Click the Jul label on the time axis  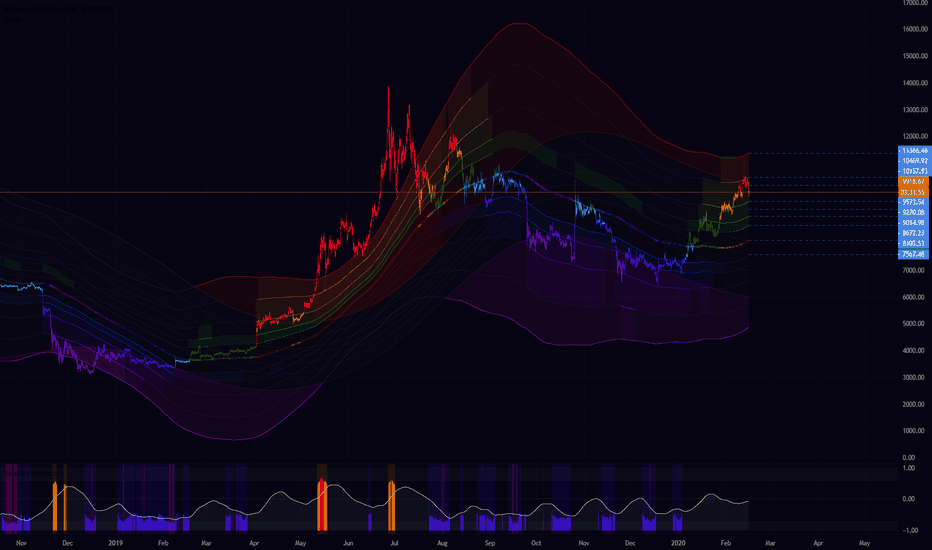[x=393, y=543]
